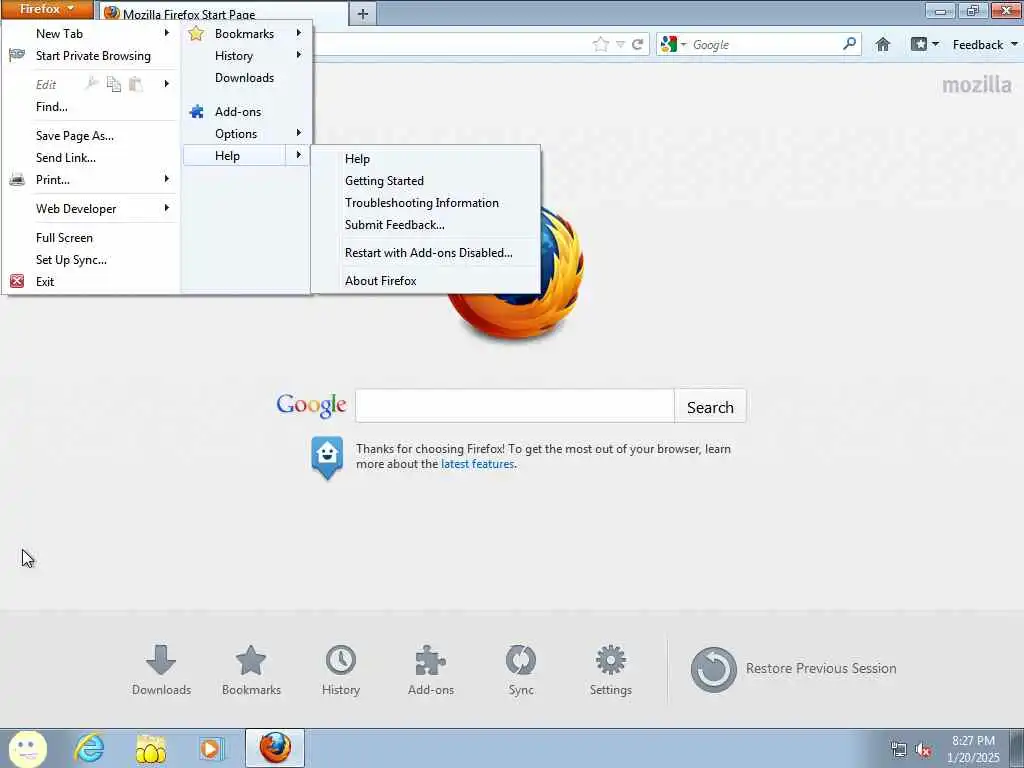
Task: Expand the Bookmarks submenu arrow
Action: [298, 33]
